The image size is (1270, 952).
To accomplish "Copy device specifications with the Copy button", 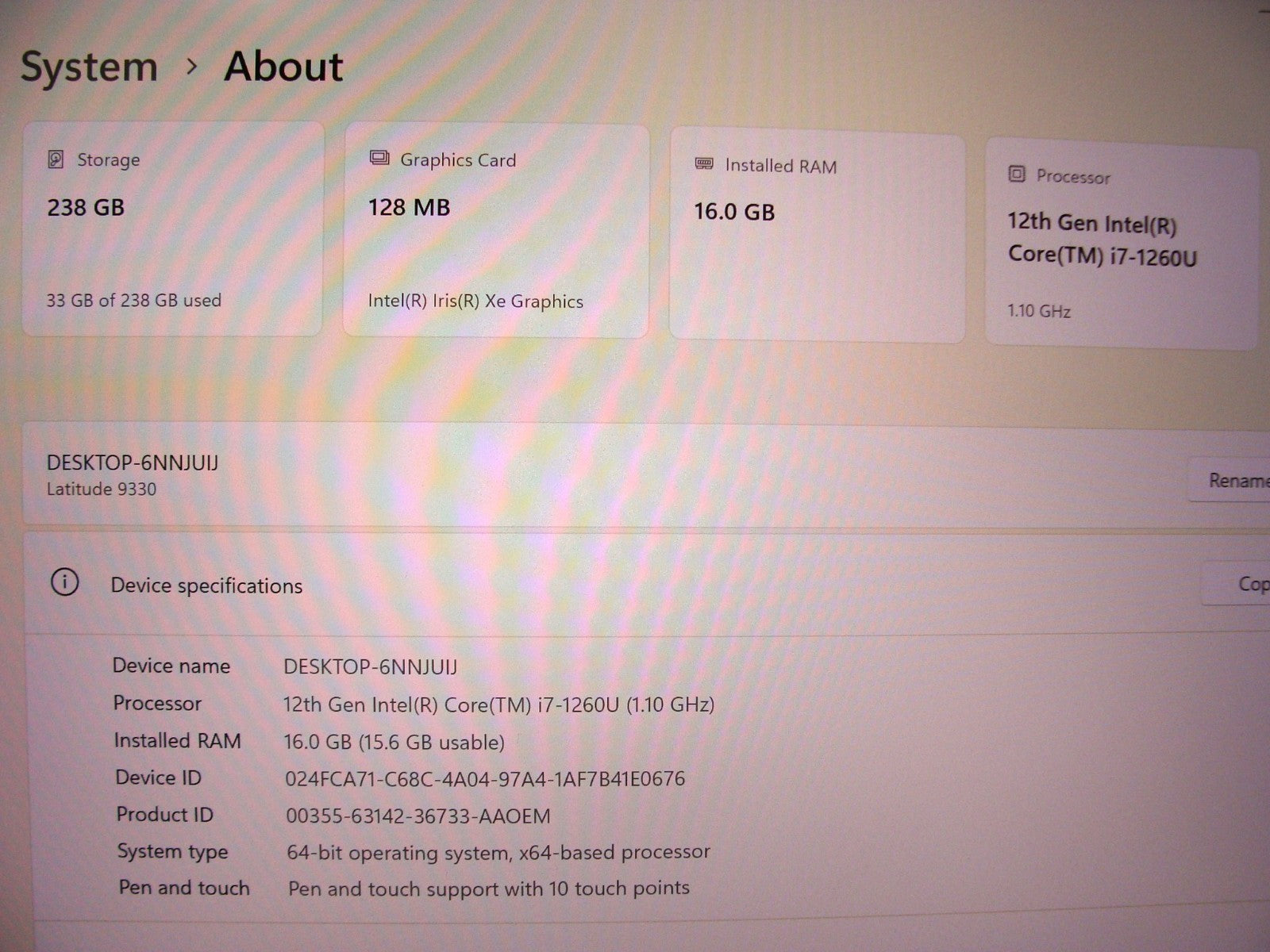I will tap(1246, 585).
